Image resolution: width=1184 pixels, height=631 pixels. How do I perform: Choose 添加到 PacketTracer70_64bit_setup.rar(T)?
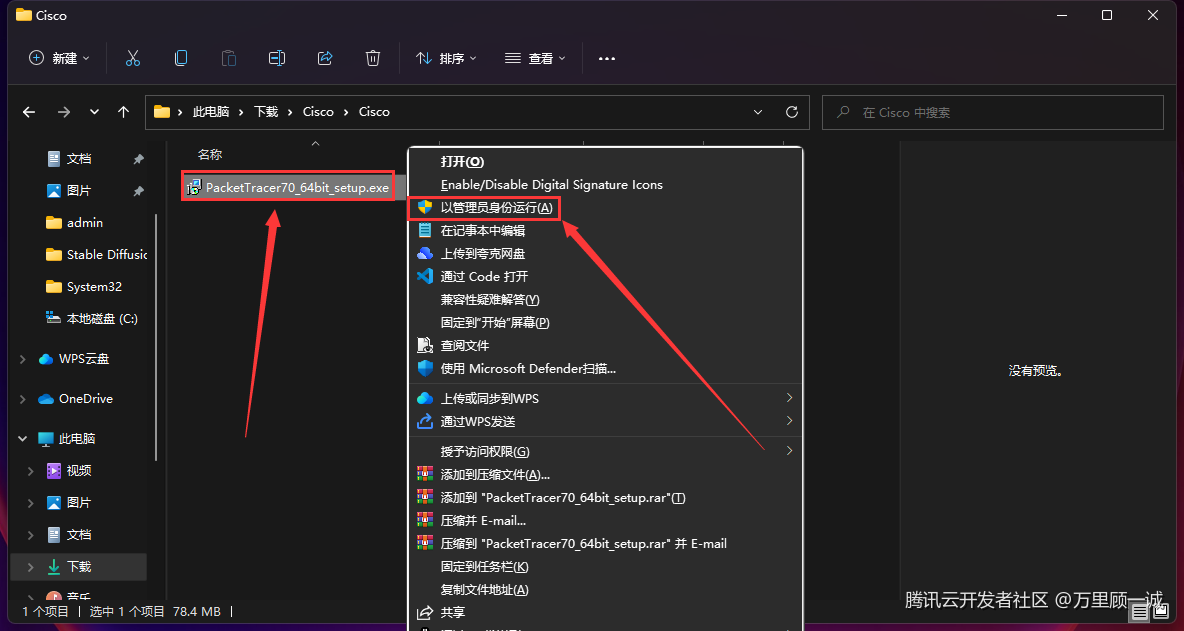(563, 497)
